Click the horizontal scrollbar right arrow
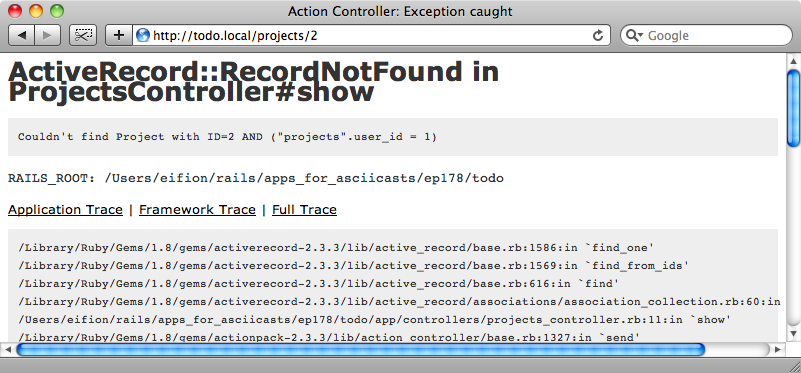This screenshot has width=801, height=373. 778,349
